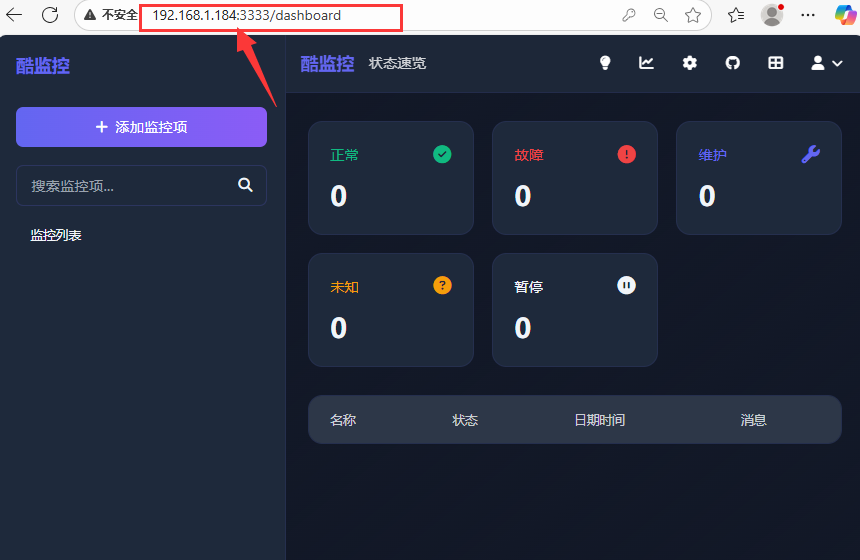Launch the Copilot icon in browser toolbar
Viewport: 860px width, 560px height.
tap(845, 15)
